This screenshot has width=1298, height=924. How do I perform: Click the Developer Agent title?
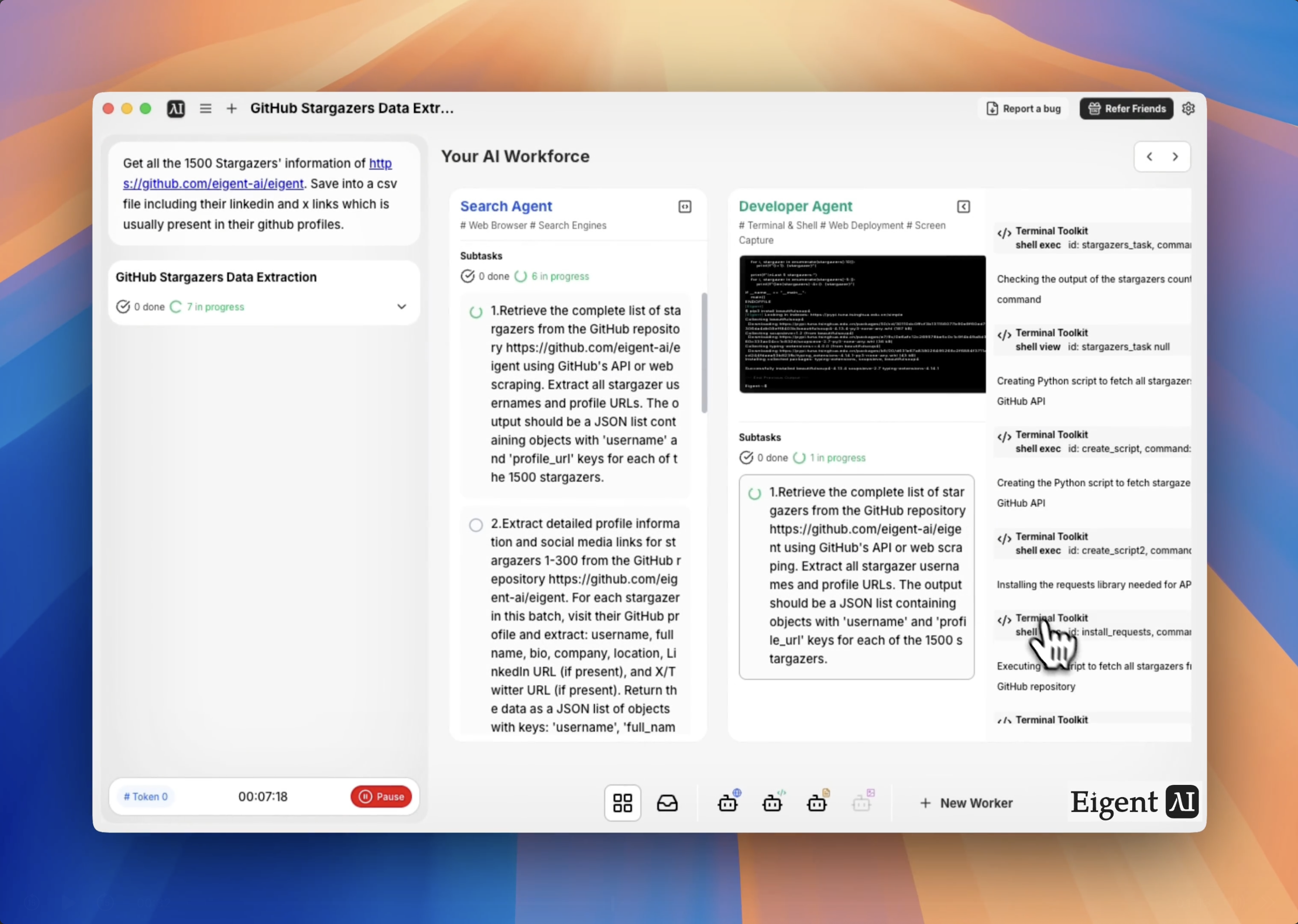[795, 206]
